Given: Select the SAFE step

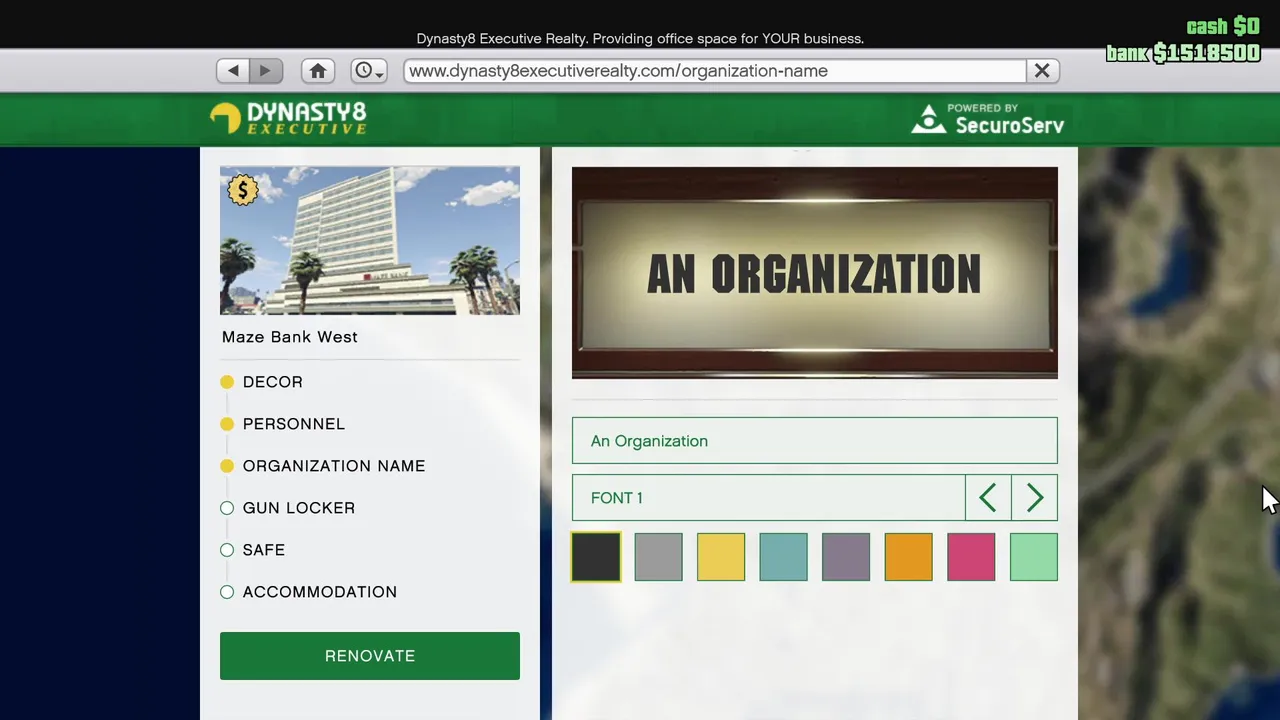Looking at the screenshot, I should pyautogui.click(x=253, y=550).
